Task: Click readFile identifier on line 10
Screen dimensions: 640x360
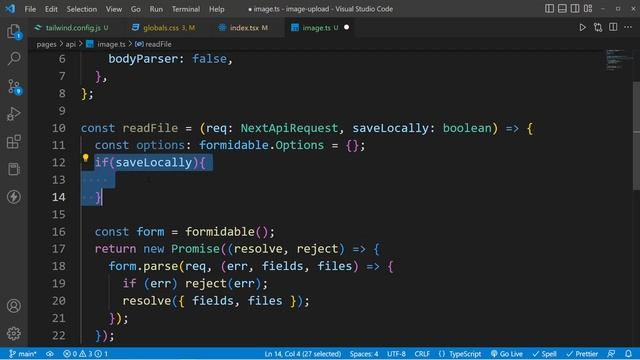Action: click(x=150, y=128)
